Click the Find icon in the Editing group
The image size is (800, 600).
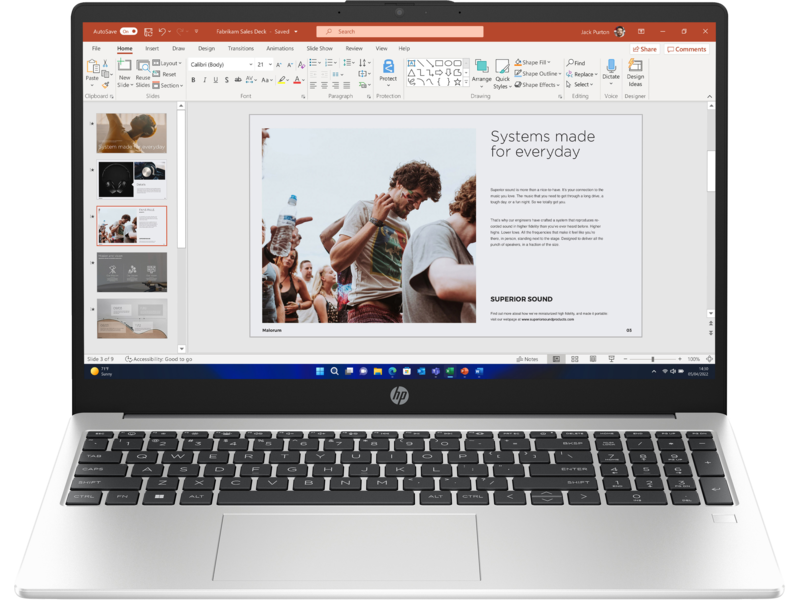tap(571, 62)
